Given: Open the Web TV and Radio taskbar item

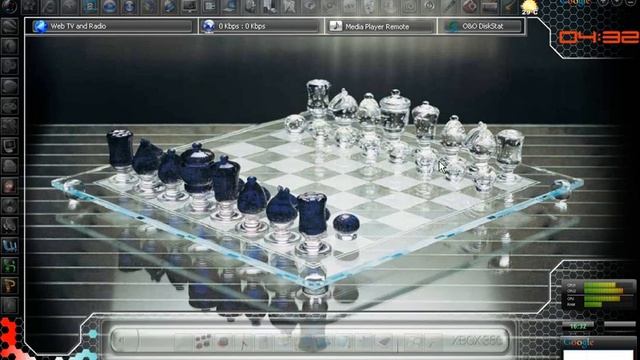Looking at the screenshot, I should [x=111, y=26].
